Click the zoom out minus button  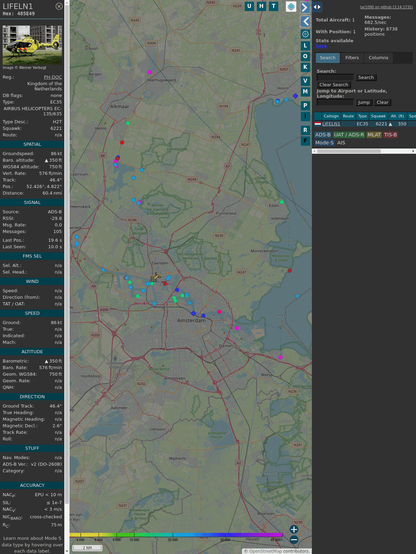[294, 540]
